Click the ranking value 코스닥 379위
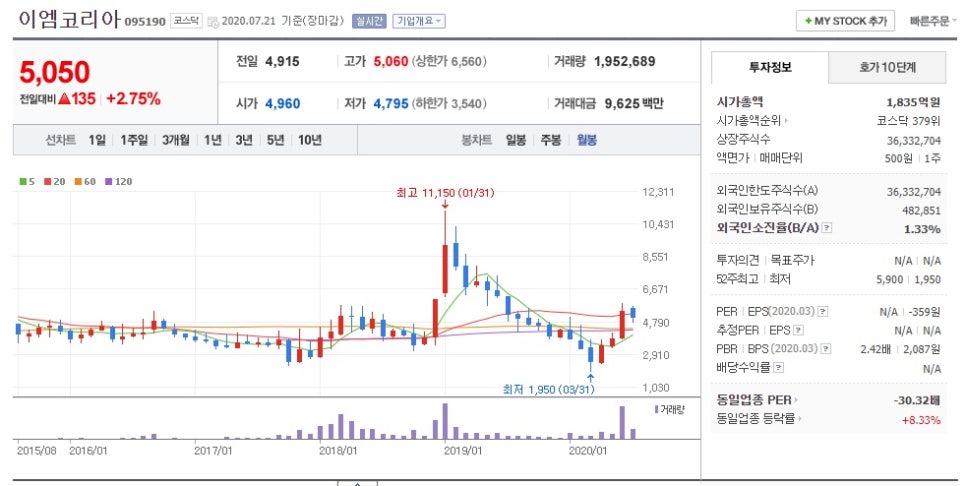This screenshot has width=966, height=486. [909, 121]
